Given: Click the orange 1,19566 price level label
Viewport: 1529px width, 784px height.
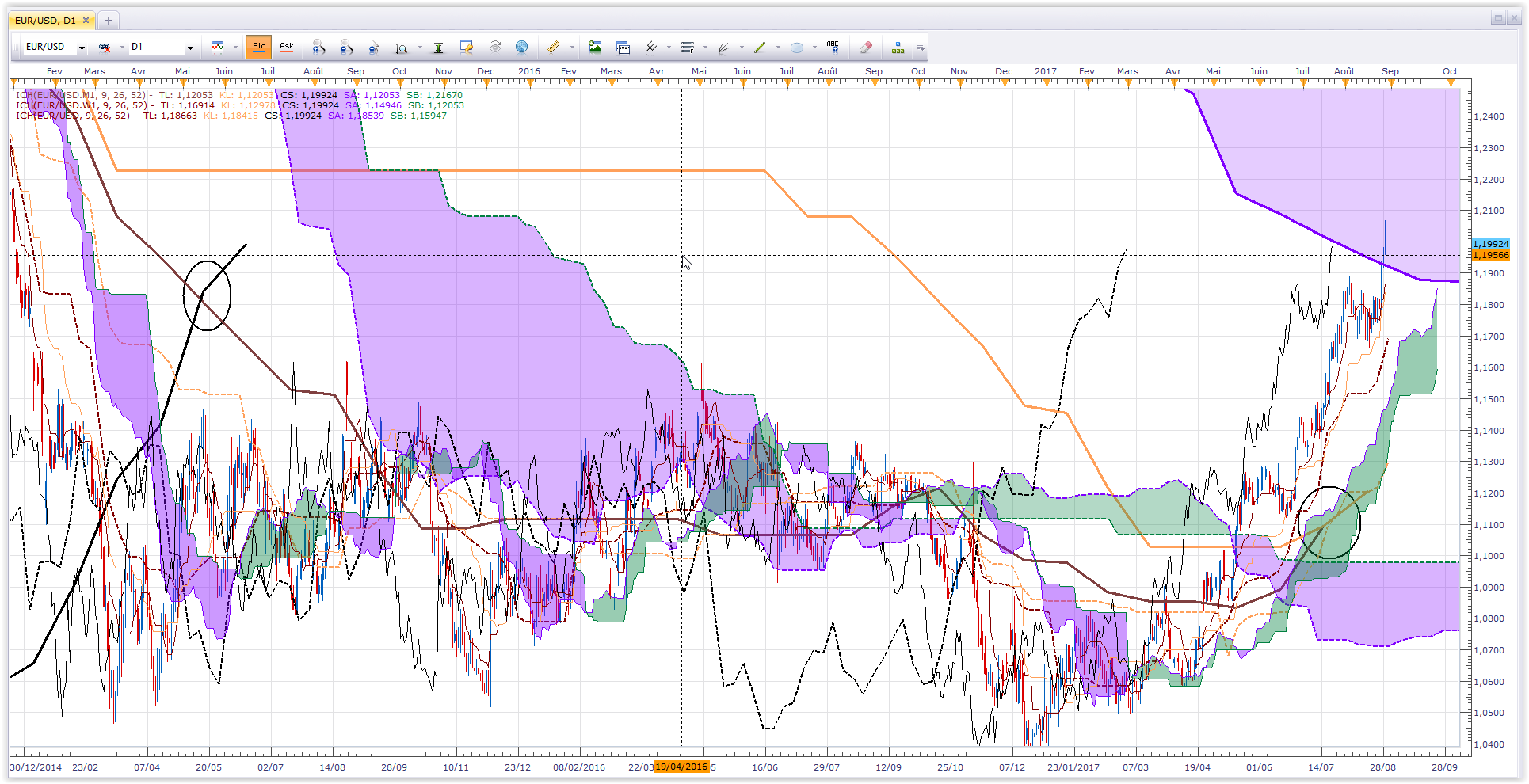Looking at the screenshot, I should (x=1490, y=255).
